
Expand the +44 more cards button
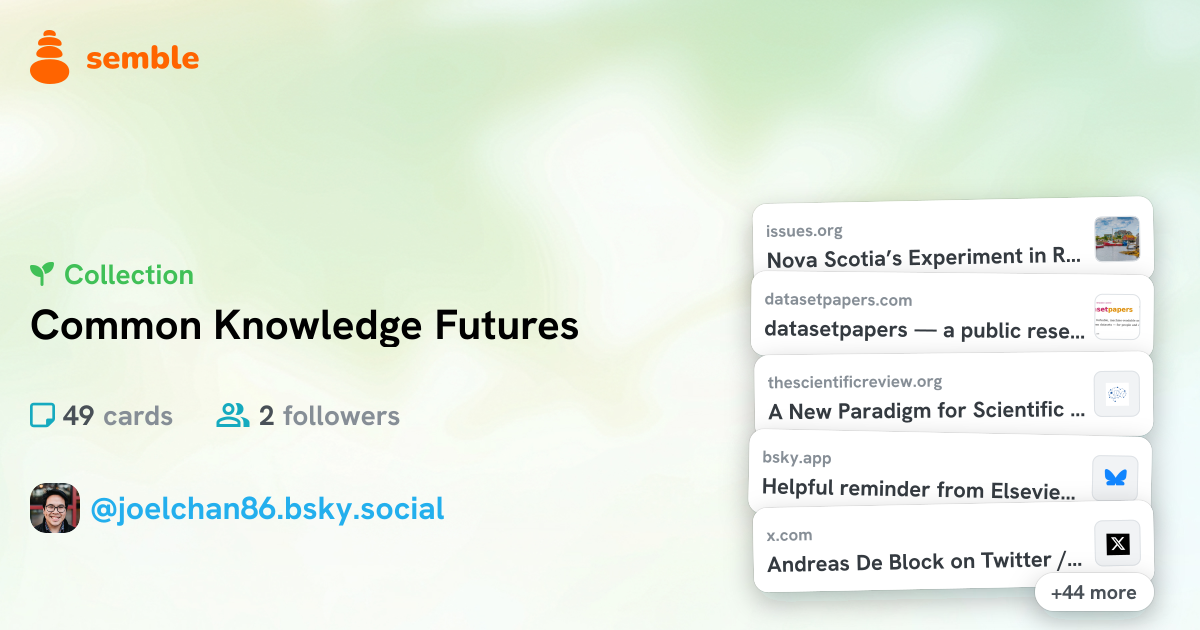click(x=1093, y=592)
